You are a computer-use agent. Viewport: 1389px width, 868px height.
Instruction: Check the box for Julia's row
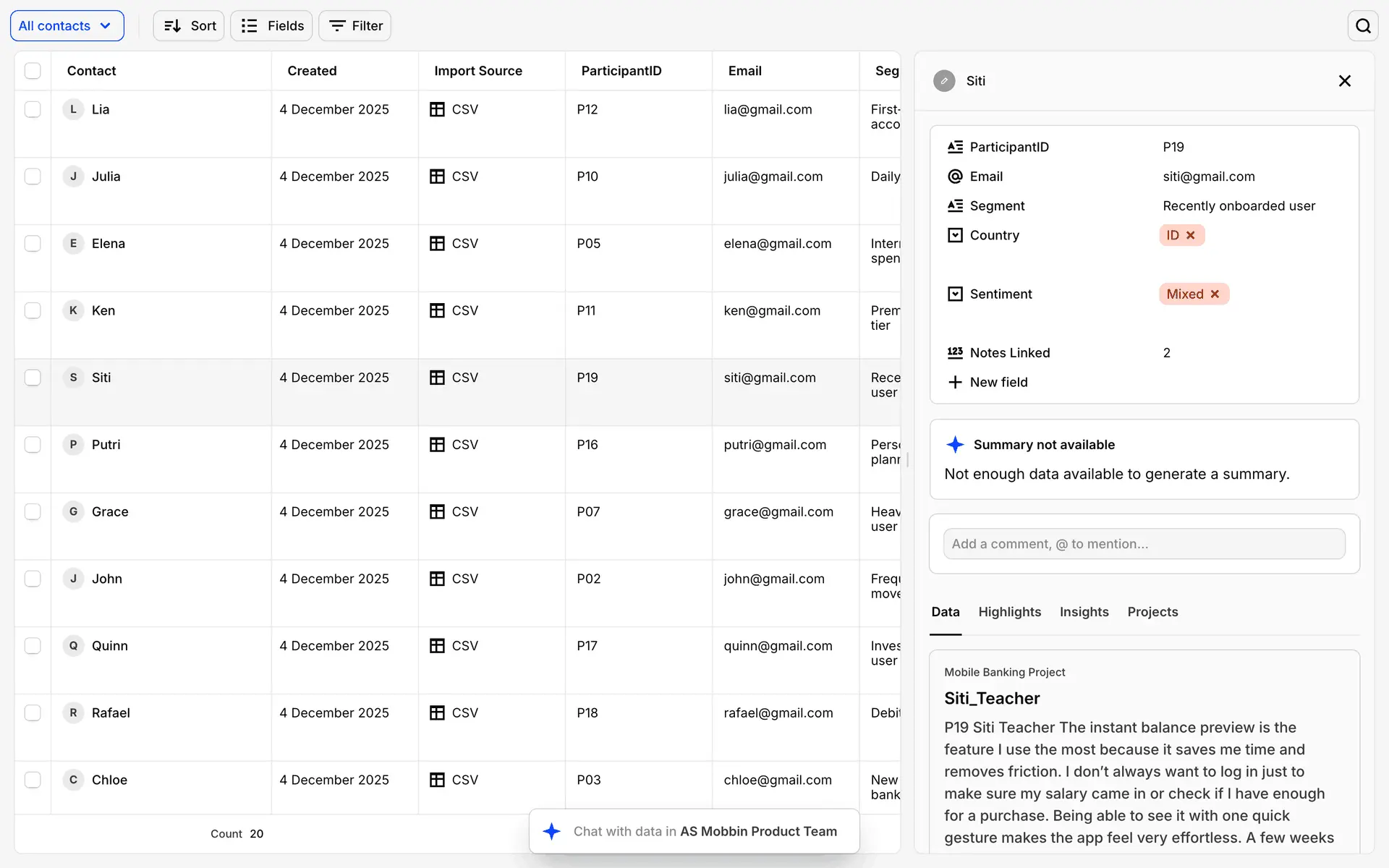[33, 176]
